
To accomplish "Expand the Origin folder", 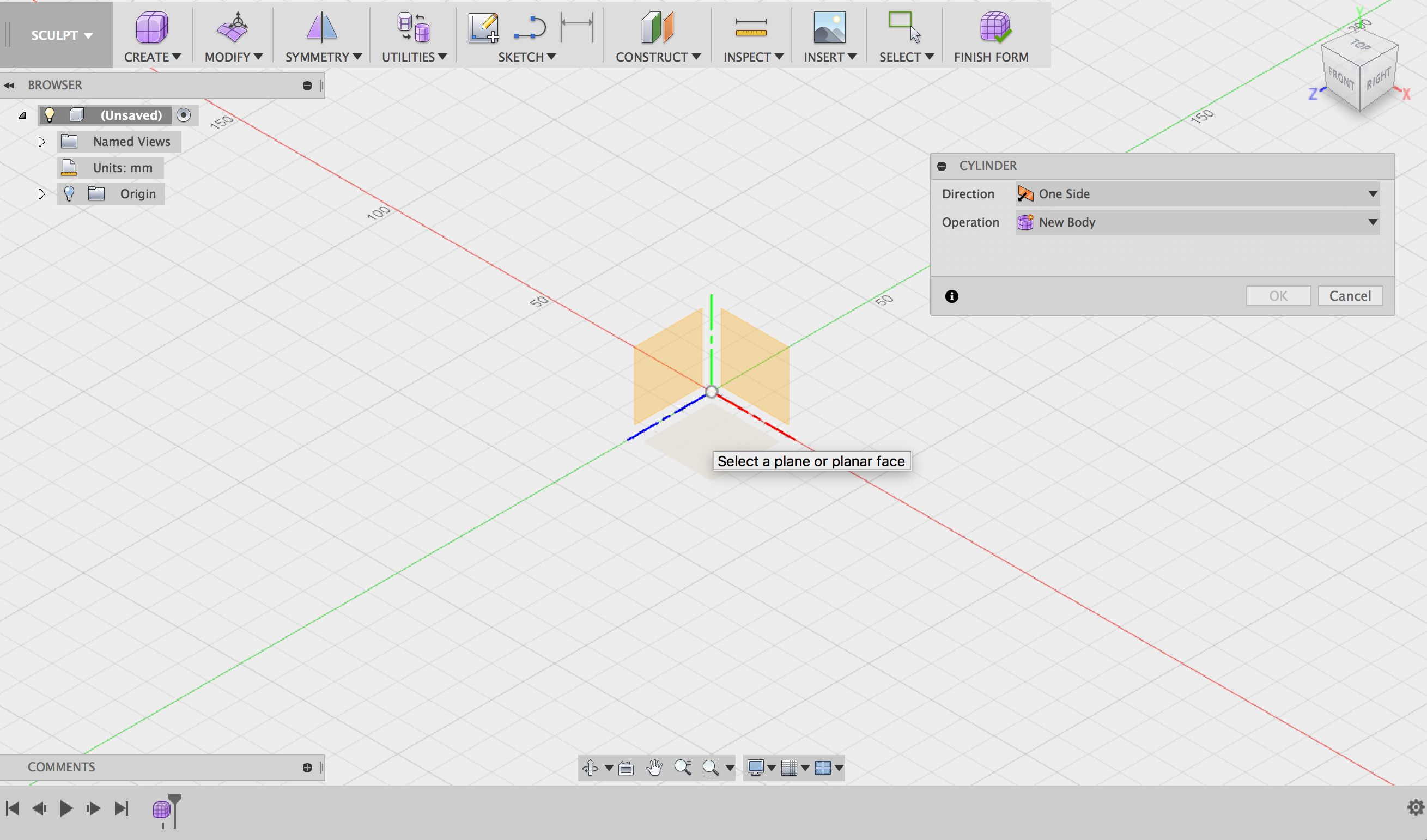I will coord(41,193).
